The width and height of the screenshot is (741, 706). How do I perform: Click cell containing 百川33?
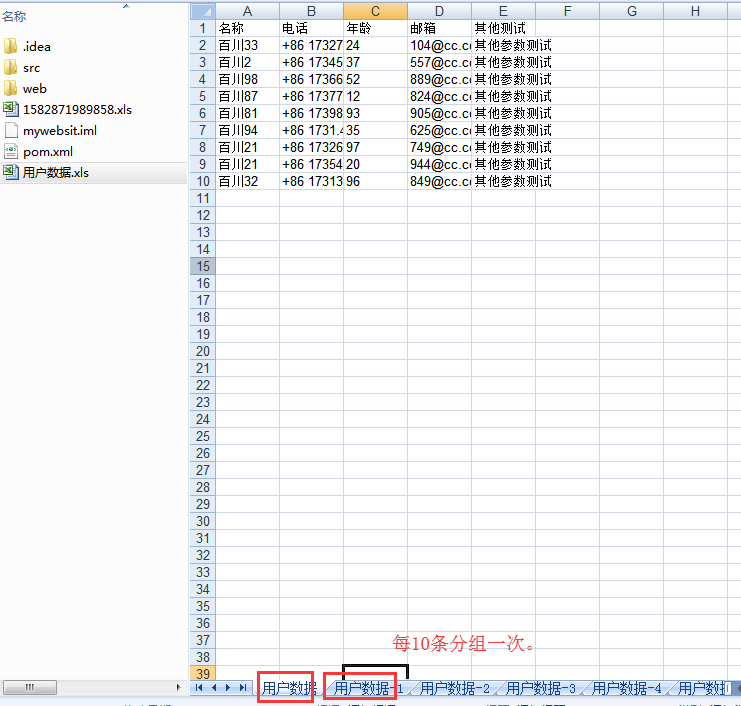(x=247, y=45)
